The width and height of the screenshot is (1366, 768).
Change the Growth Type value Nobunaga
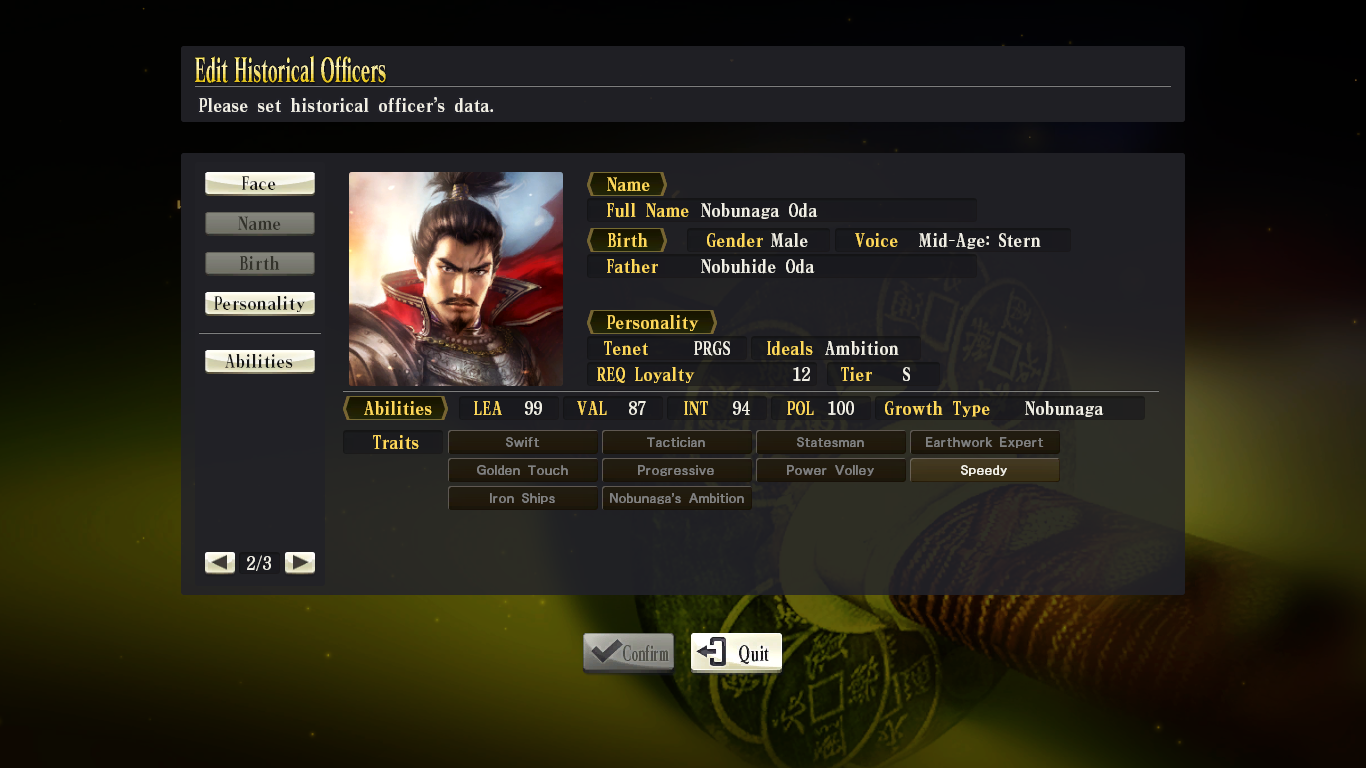(x=1064, y=409)
